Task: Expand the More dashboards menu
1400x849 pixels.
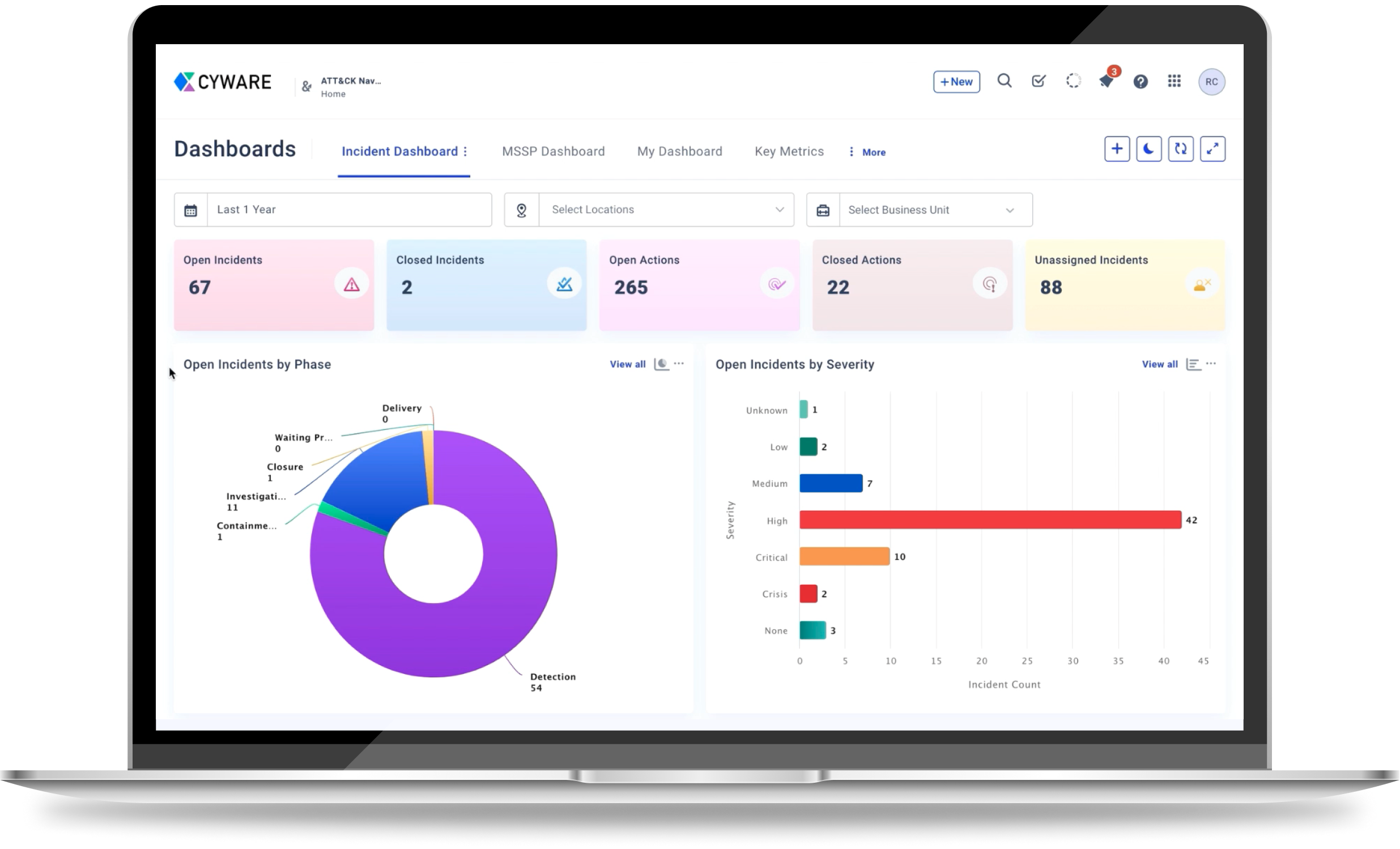Action: (x=867, y=152)
